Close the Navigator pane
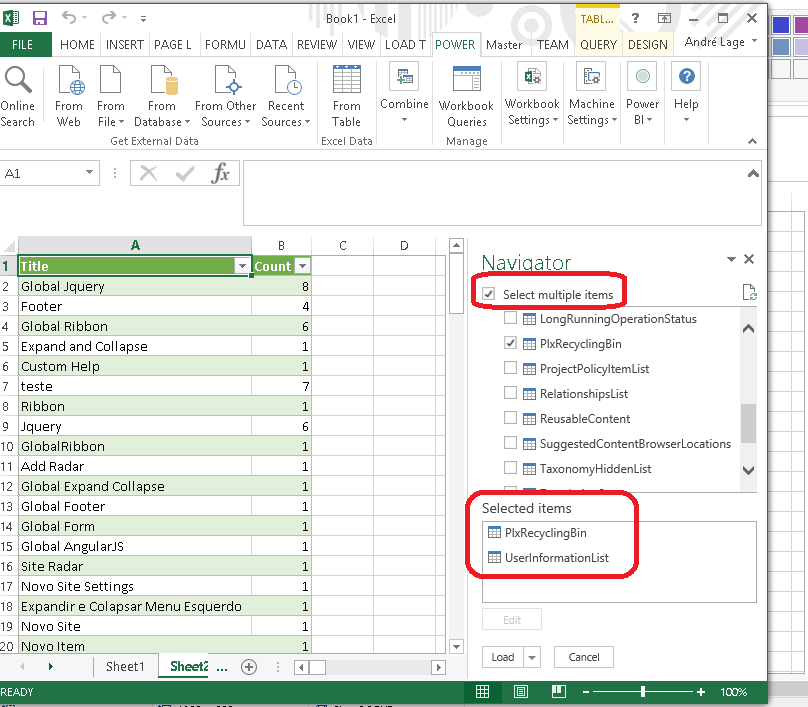Image resolution: width=808 pixels, height=707 pixels. tap(749, 259)
